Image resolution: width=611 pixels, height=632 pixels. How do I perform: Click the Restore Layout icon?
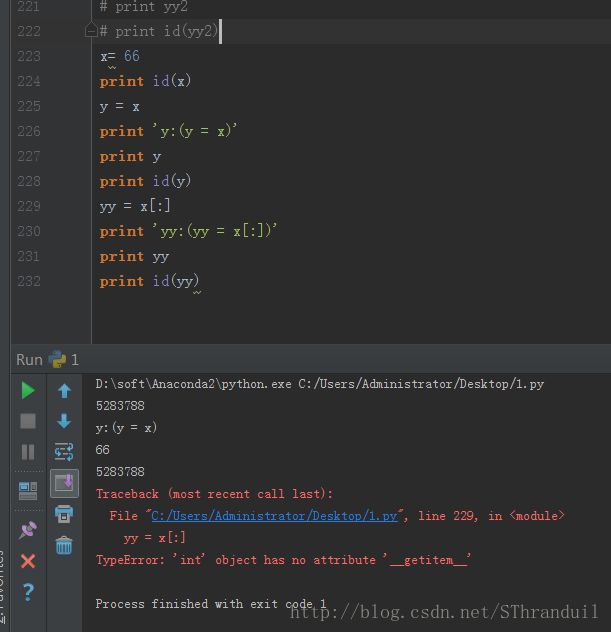28,491
